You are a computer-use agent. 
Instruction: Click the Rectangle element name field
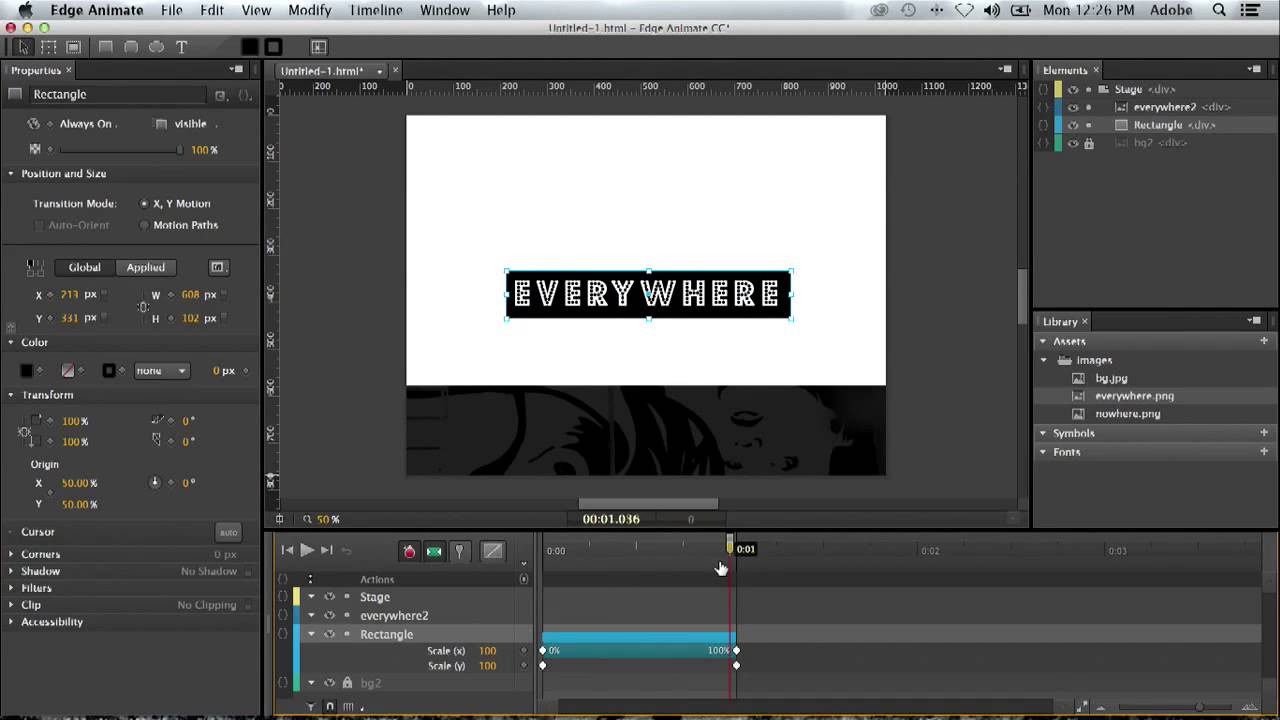click(118, 94)
